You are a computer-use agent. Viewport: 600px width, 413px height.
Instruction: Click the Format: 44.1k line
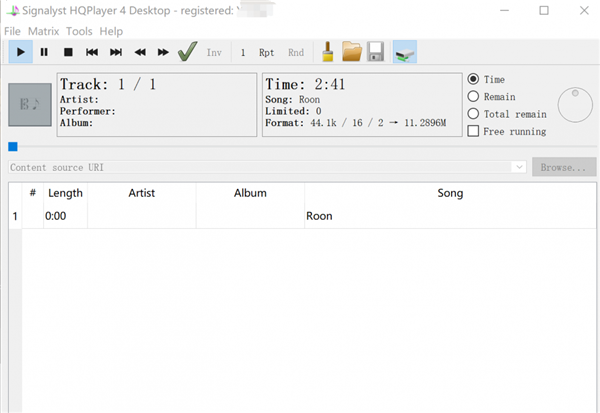[x=355, y=123]
